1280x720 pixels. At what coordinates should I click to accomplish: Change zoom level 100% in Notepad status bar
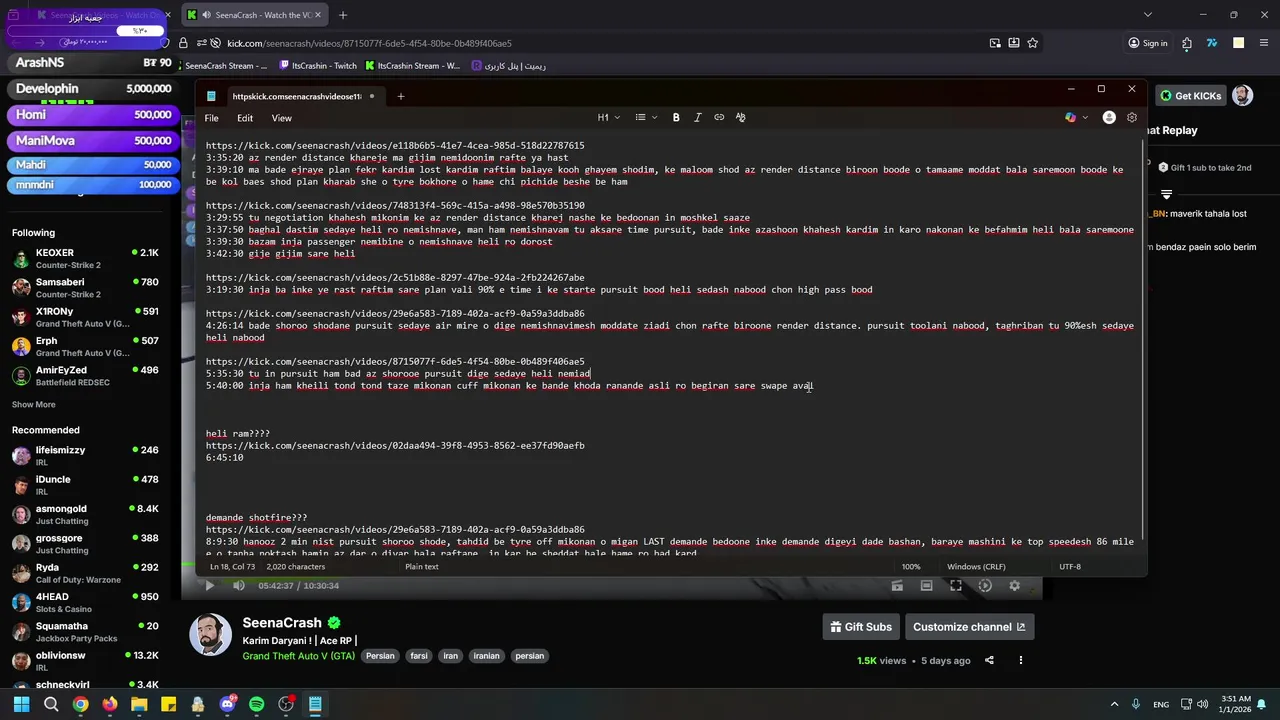pos(911,567)
